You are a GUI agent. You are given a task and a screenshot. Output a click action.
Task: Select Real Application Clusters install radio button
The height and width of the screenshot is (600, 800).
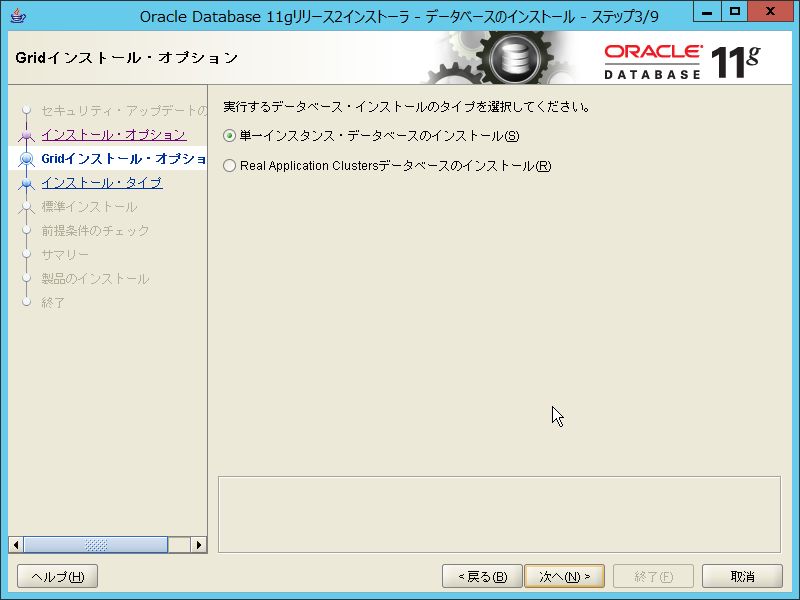230,166
